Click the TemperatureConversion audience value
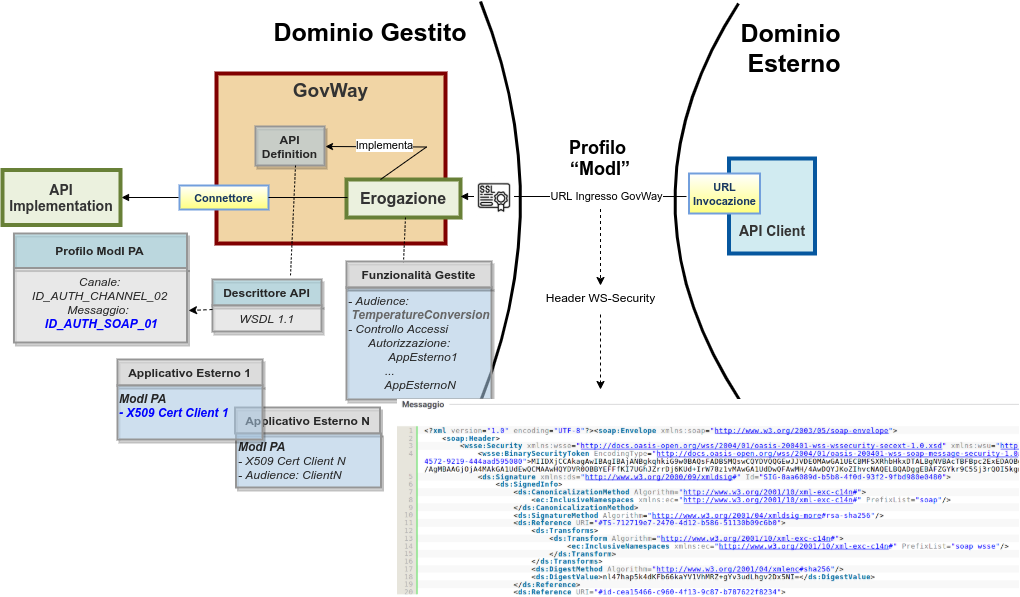 [421, 315]
